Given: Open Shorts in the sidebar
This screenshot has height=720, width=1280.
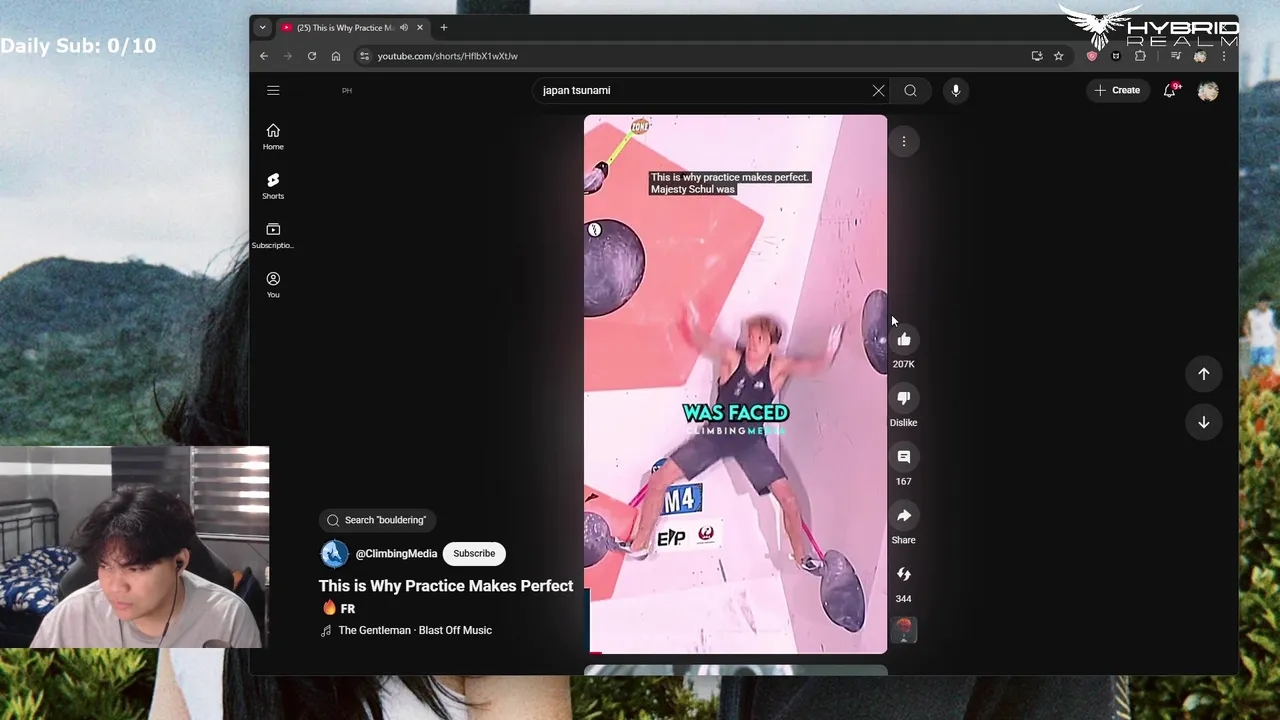Looking at the screenshot, I should point(273,186).
